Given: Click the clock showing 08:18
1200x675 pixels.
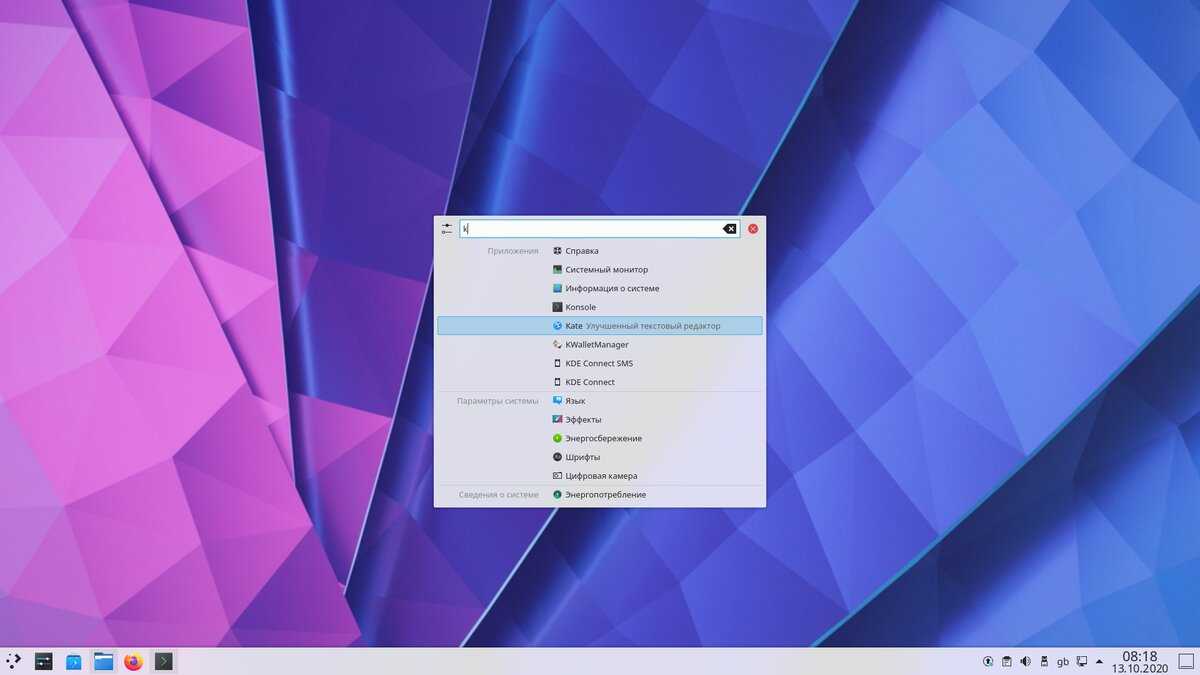Looking at the screenshot, I should [1139, 660].
